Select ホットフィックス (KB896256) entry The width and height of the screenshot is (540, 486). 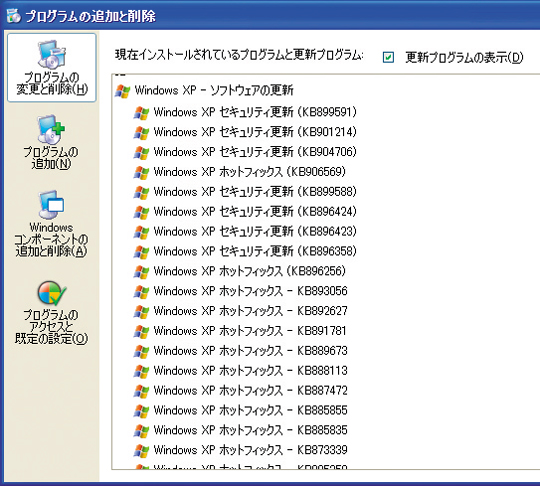pos(249,271)
